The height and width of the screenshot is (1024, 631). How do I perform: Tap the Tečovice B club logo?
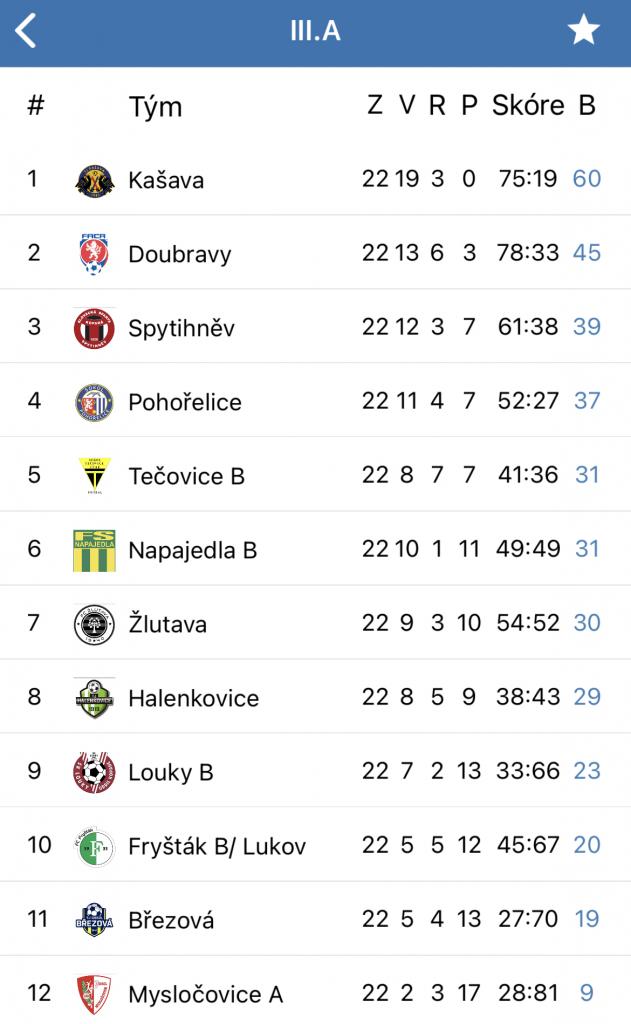(x=94, y=476)
